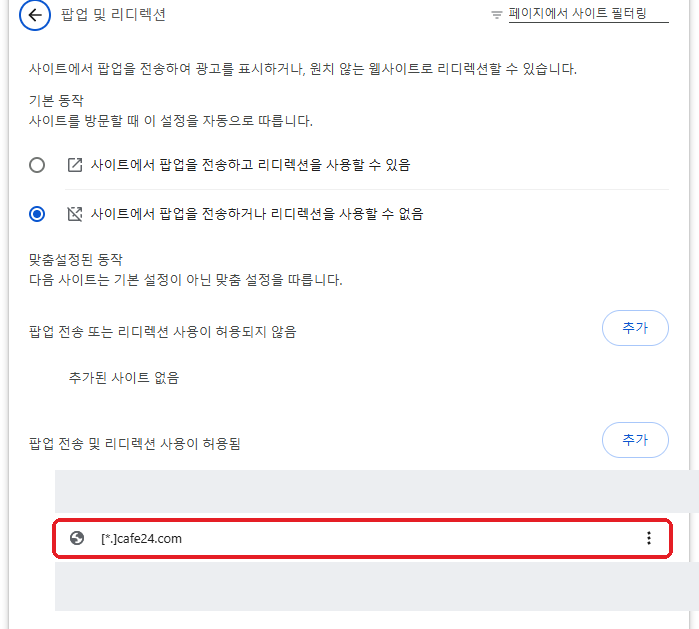Go back using the arrow button
This screenshot has width=699, height=629.
(x=35, y=15)
